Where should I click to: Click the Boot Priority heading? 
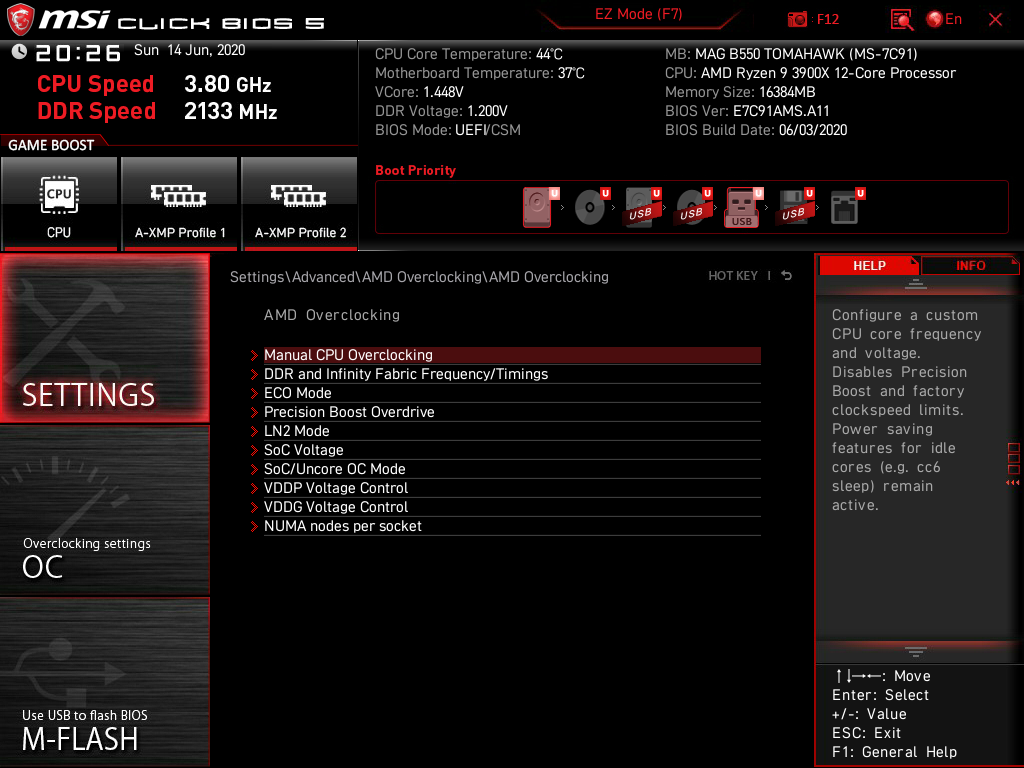click(415, 170)
